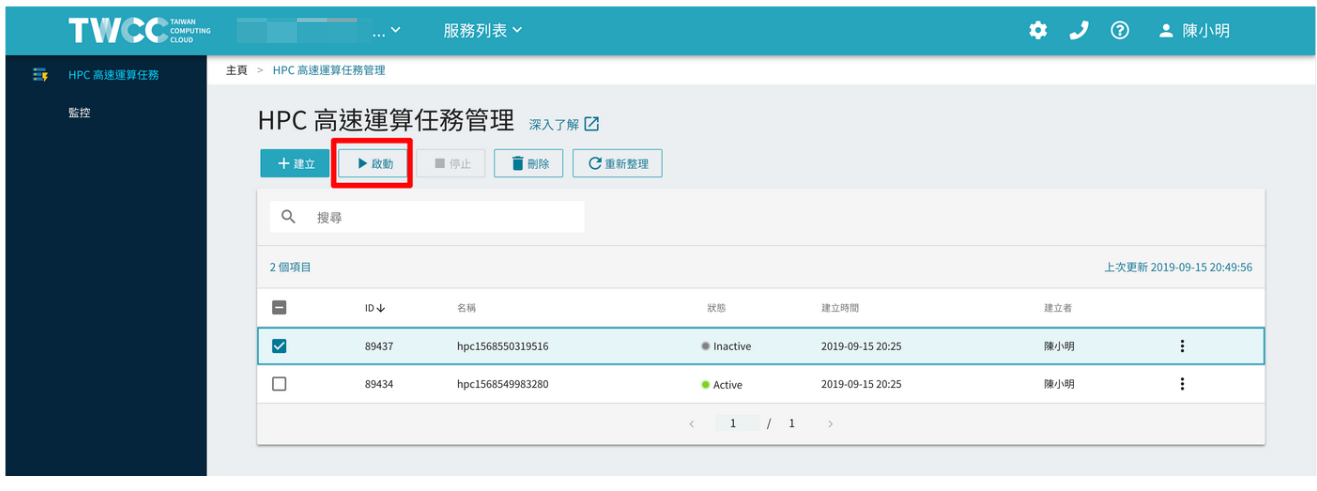Click the 名稱 column header
This screenshot has width=1317, height=491.
tap(466, 308)
